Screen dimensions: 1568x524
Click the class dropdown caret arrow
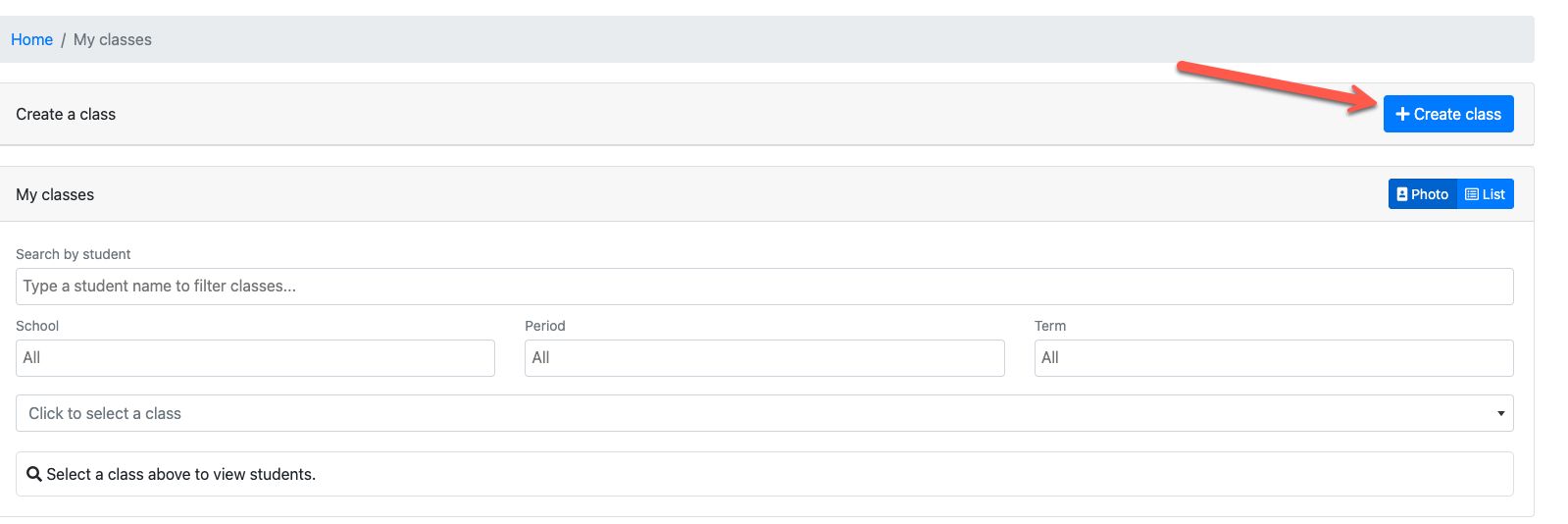coord(1500,413)
